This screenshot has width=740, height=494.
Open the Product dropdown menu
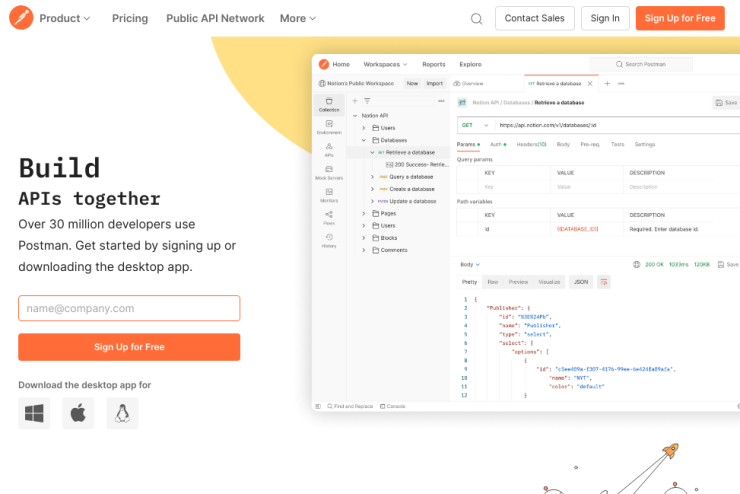click(65, 18)
